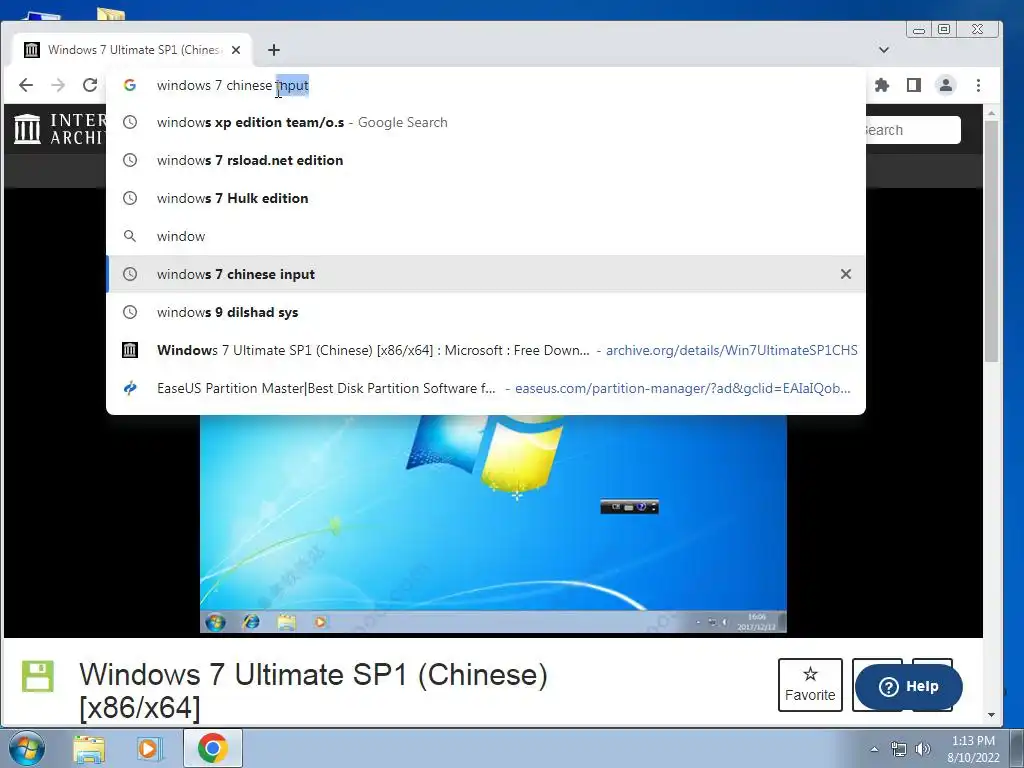Pick the 'window' search suggestion
The width and height of the screenshot is (1024, 768).
click(486, 236)
